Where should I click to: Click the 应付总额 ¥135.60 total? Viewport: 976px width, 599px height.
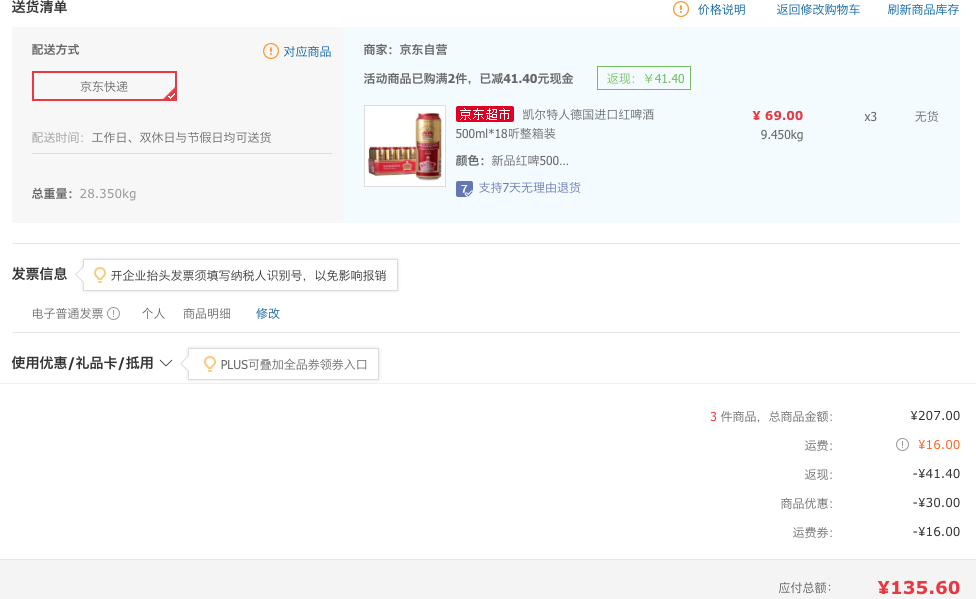[919, 587]
